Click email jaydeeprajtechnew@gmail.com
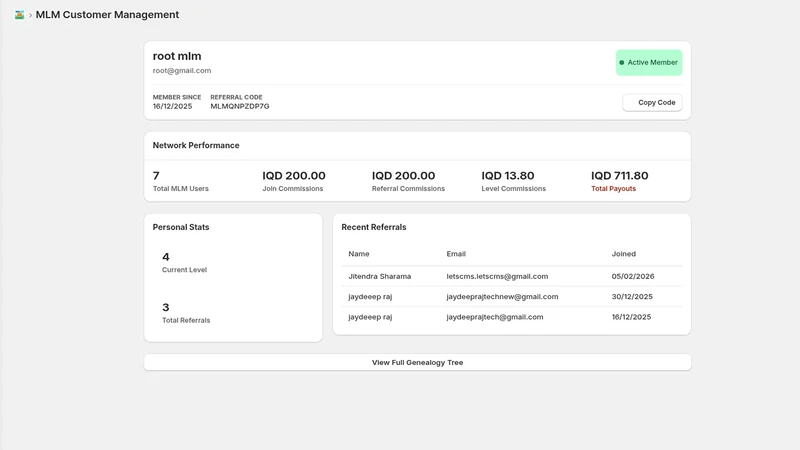 click(502, 296)
